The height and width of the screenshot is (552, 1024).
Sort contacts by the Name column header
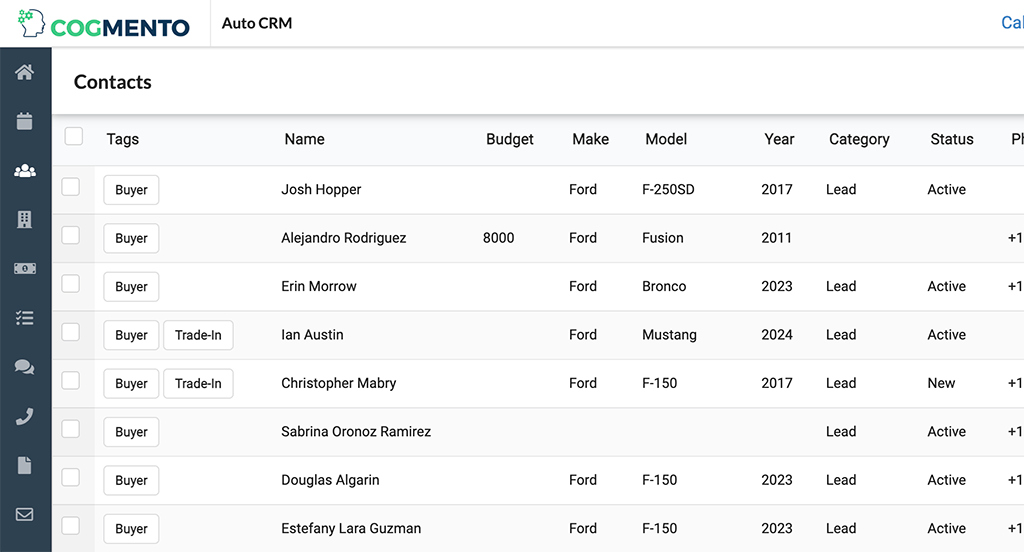tap(304, 139)
